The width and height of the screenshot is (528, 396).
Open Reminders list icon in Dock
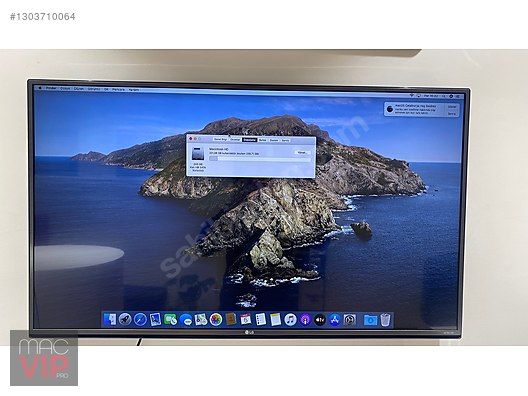tap(260, 319)
